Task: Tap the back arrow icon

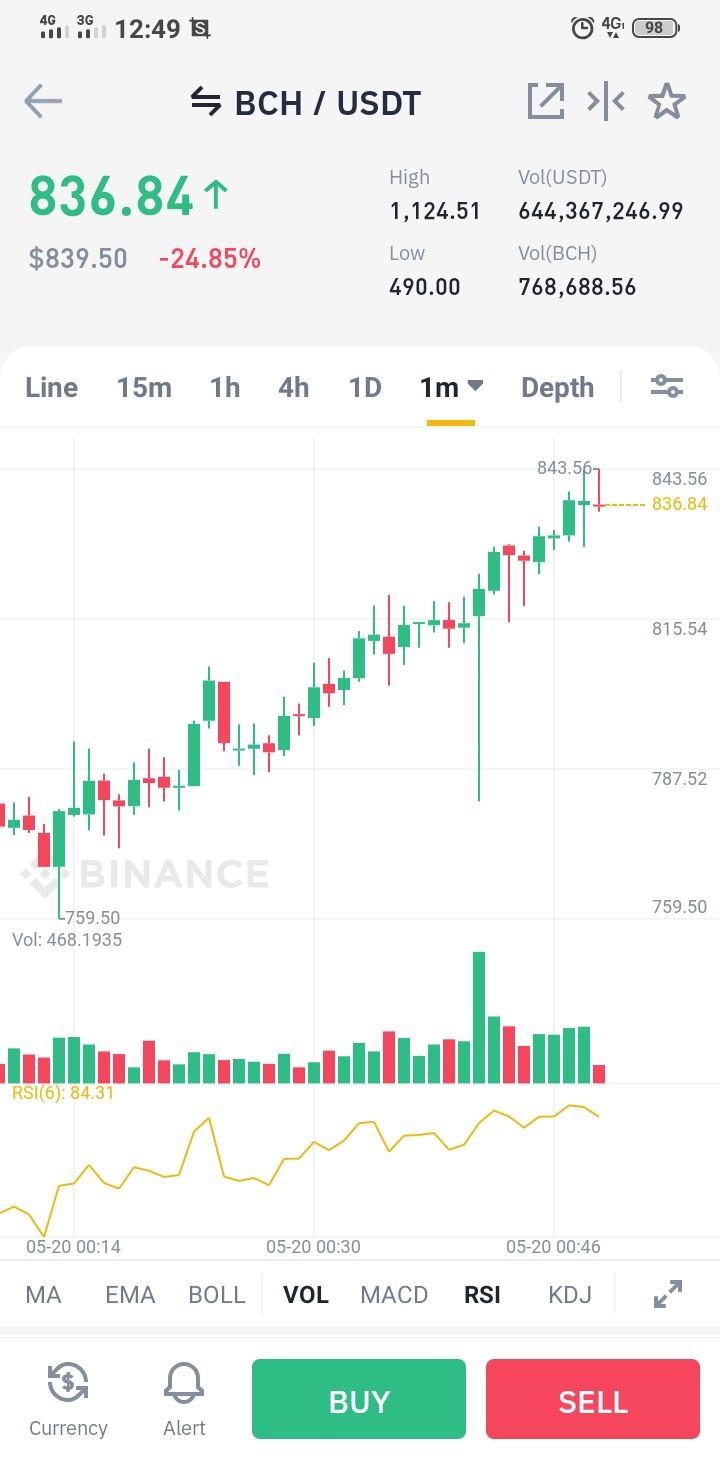Action: [x=43, y=101]
